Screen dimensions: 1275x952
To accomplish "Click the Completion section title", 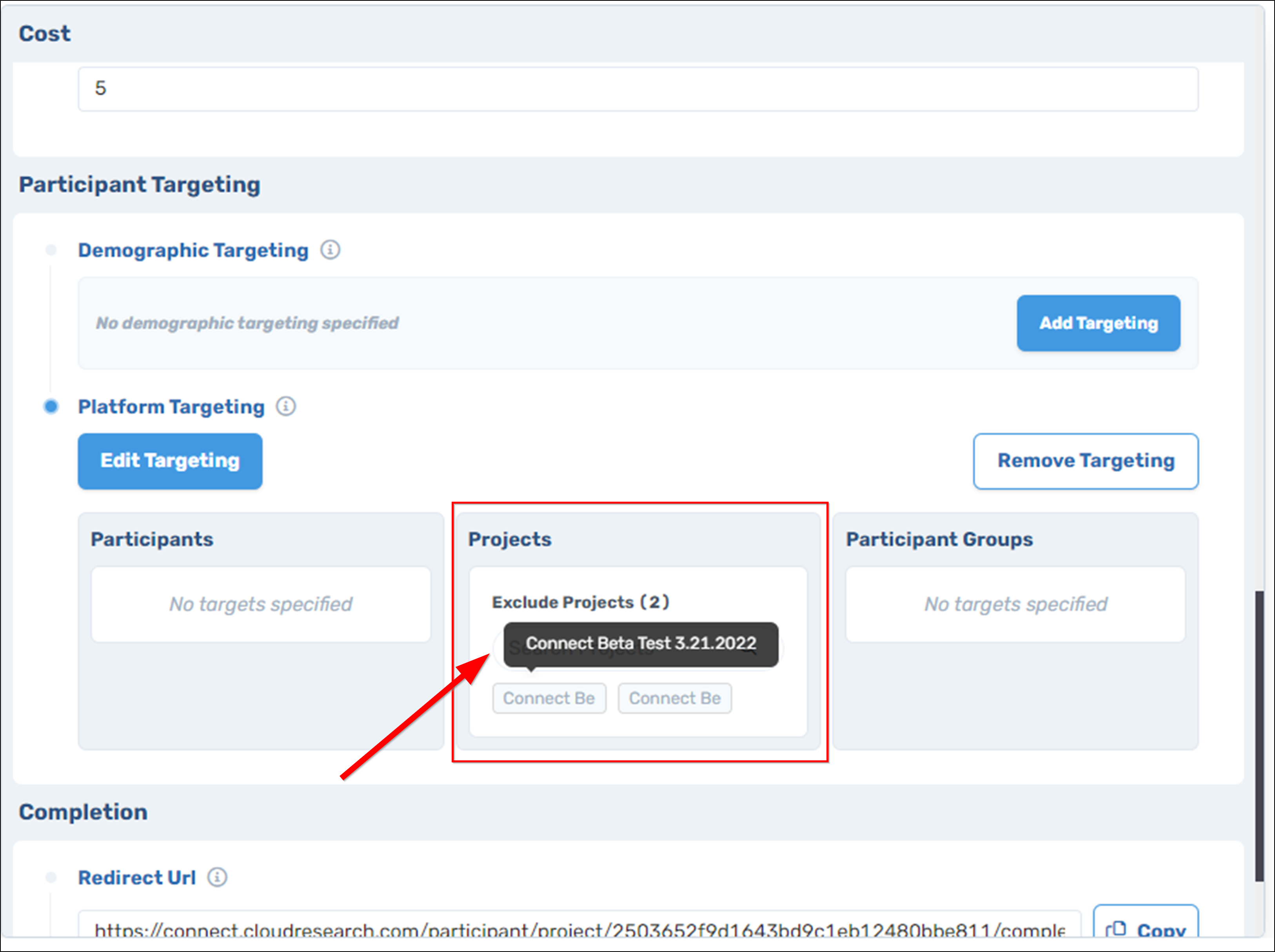I will point(83,812).
